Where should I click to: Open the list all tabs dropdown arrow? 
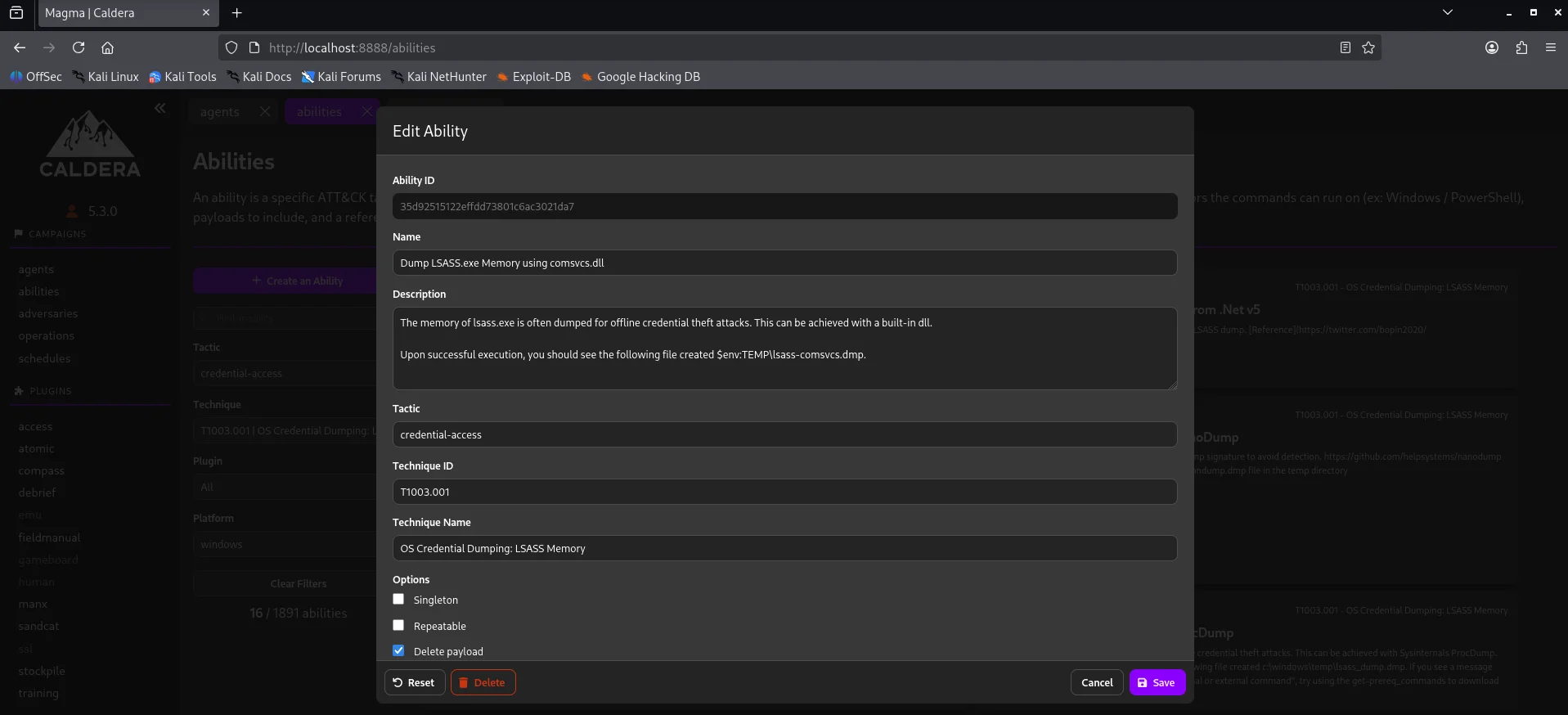point(1448,12)
